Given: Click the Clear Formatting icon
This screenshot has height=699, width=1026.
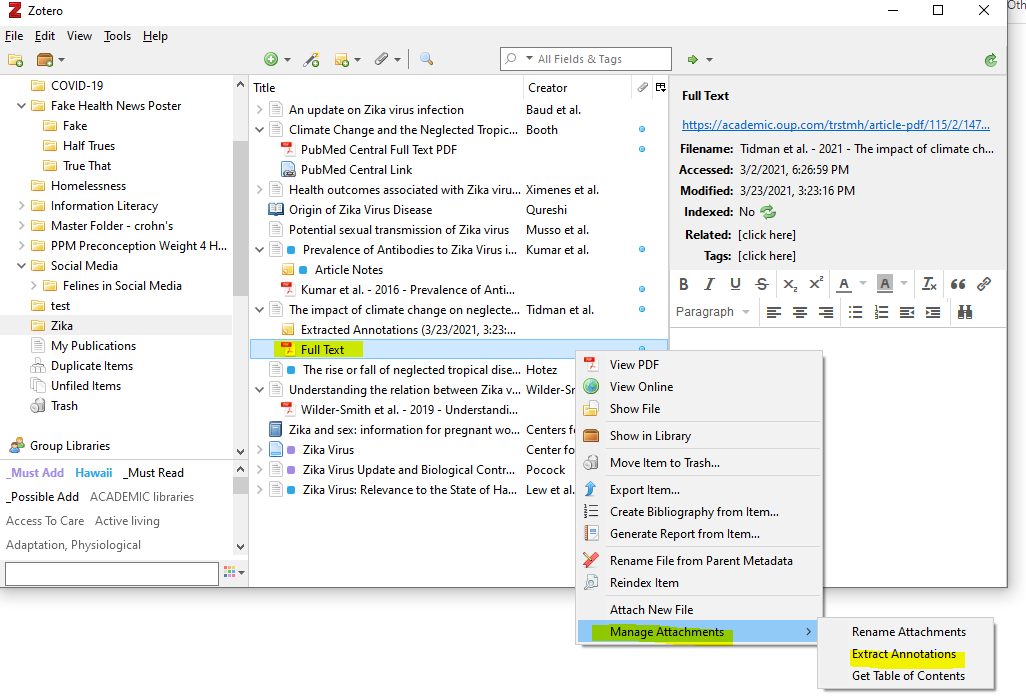Looking at the screenshot, I should pyautogui.click(x=929, y=284).
